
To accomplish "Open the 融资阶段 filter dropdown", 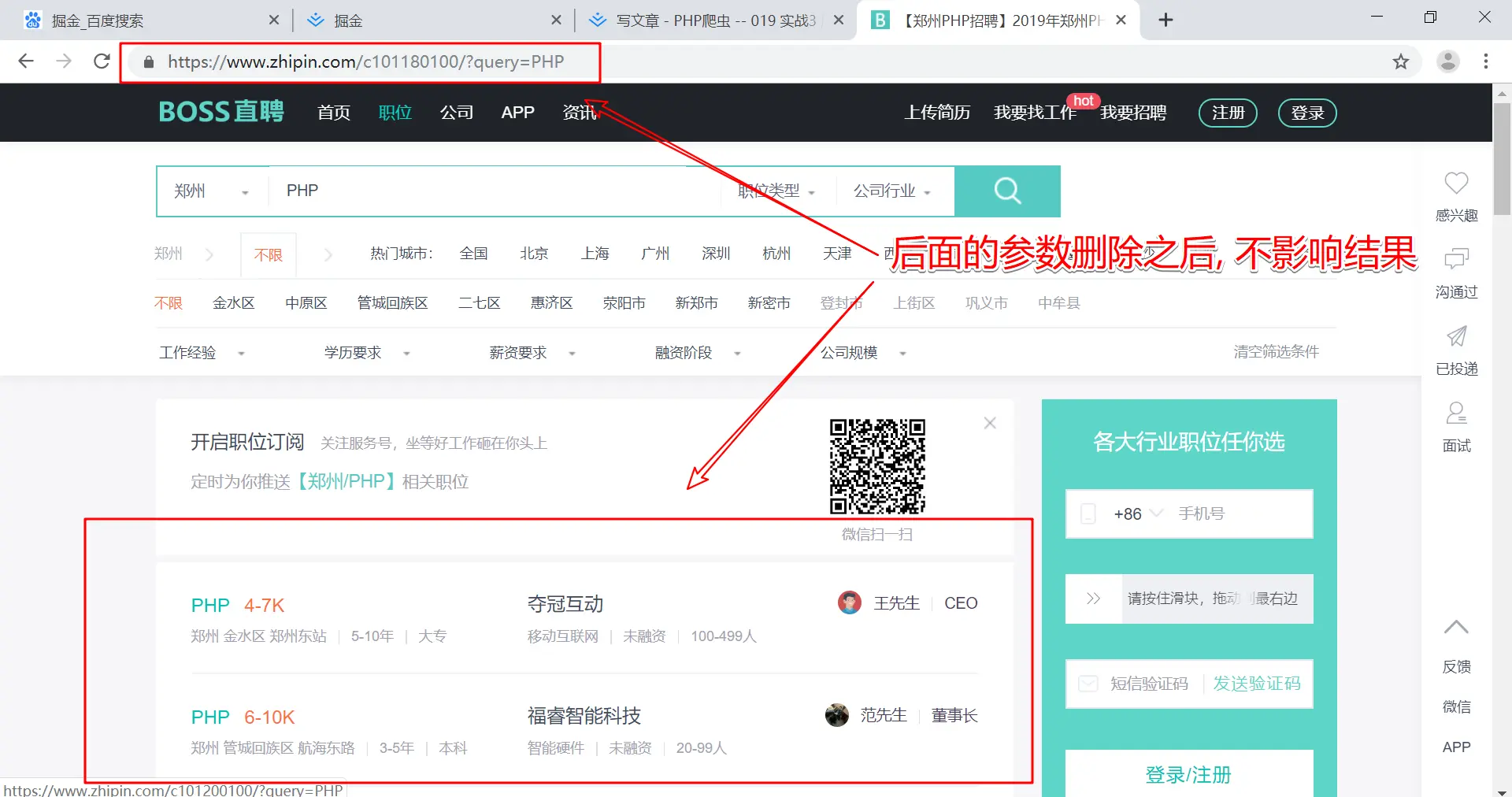I will pos(699,353).
